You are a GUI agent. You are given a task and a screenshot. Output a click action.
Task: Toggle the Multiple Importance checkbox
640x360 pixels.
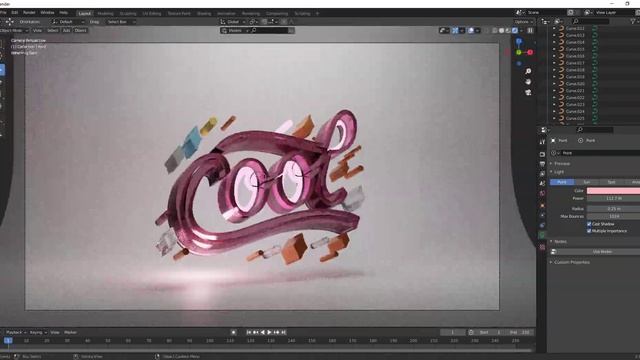point(589,231)
